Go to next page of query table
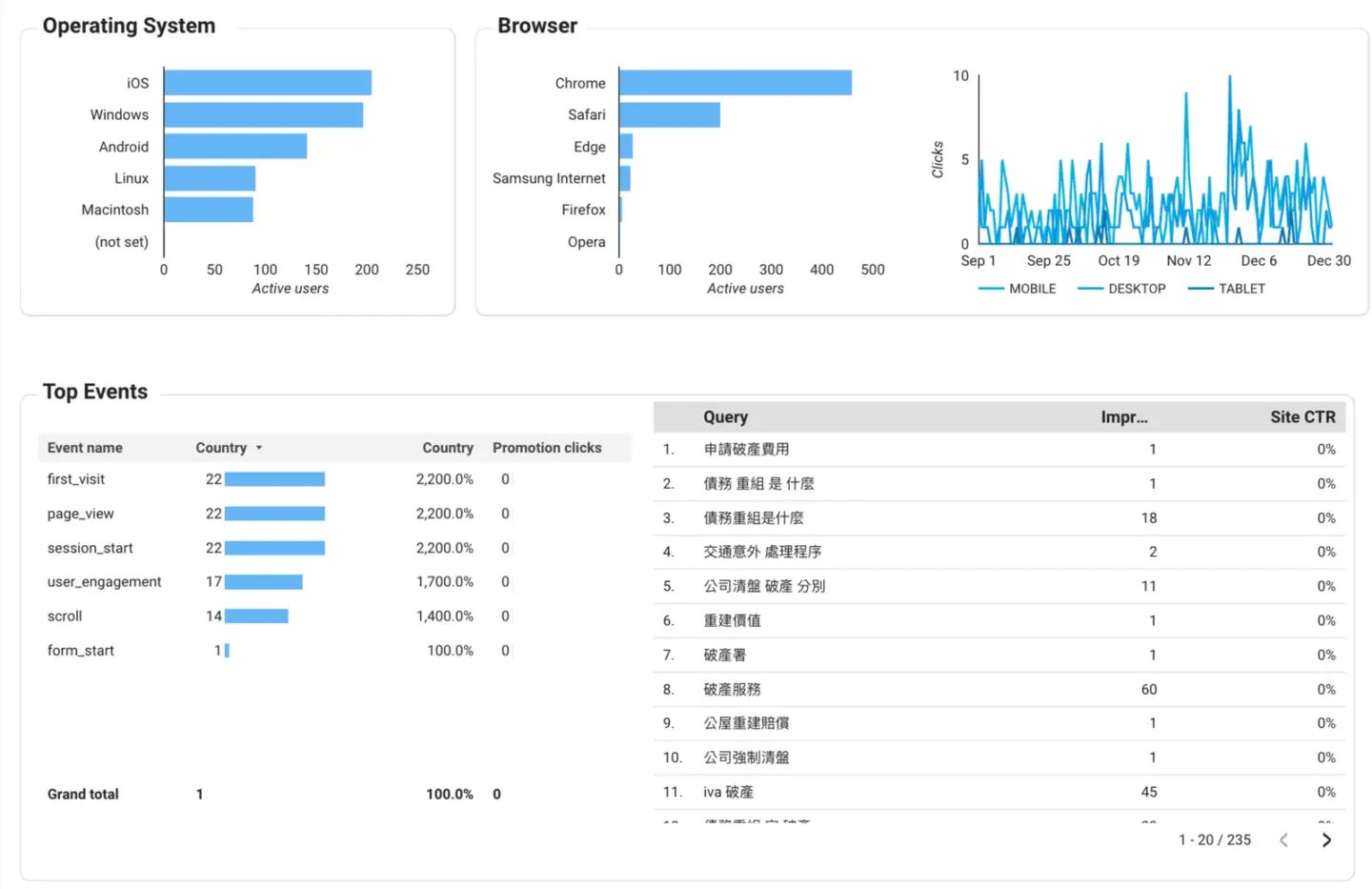Viewport: 1372px width, 889px height. [1326, 839]
